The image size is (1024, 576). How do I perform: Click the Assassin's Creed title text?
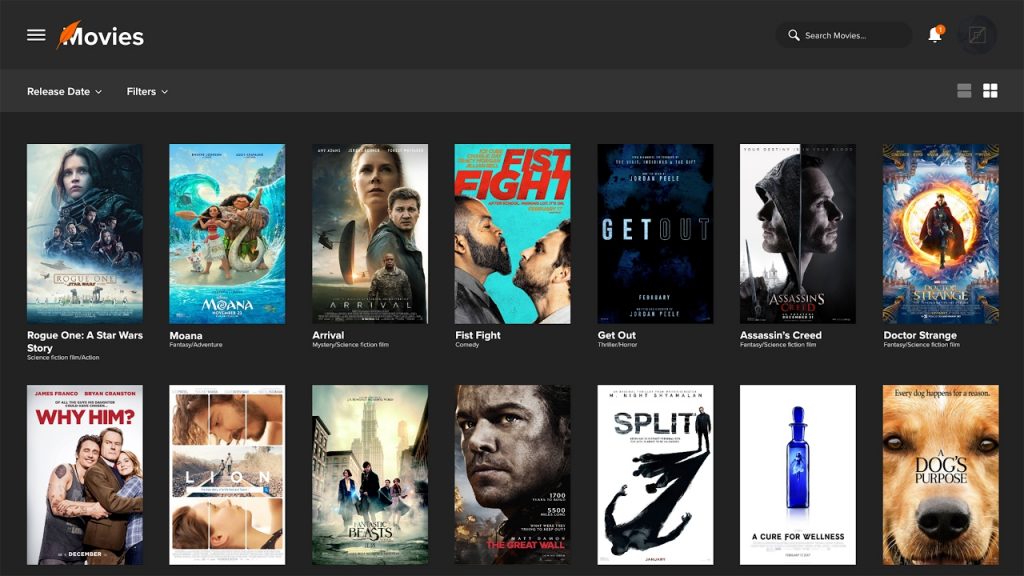click(780, 335)
